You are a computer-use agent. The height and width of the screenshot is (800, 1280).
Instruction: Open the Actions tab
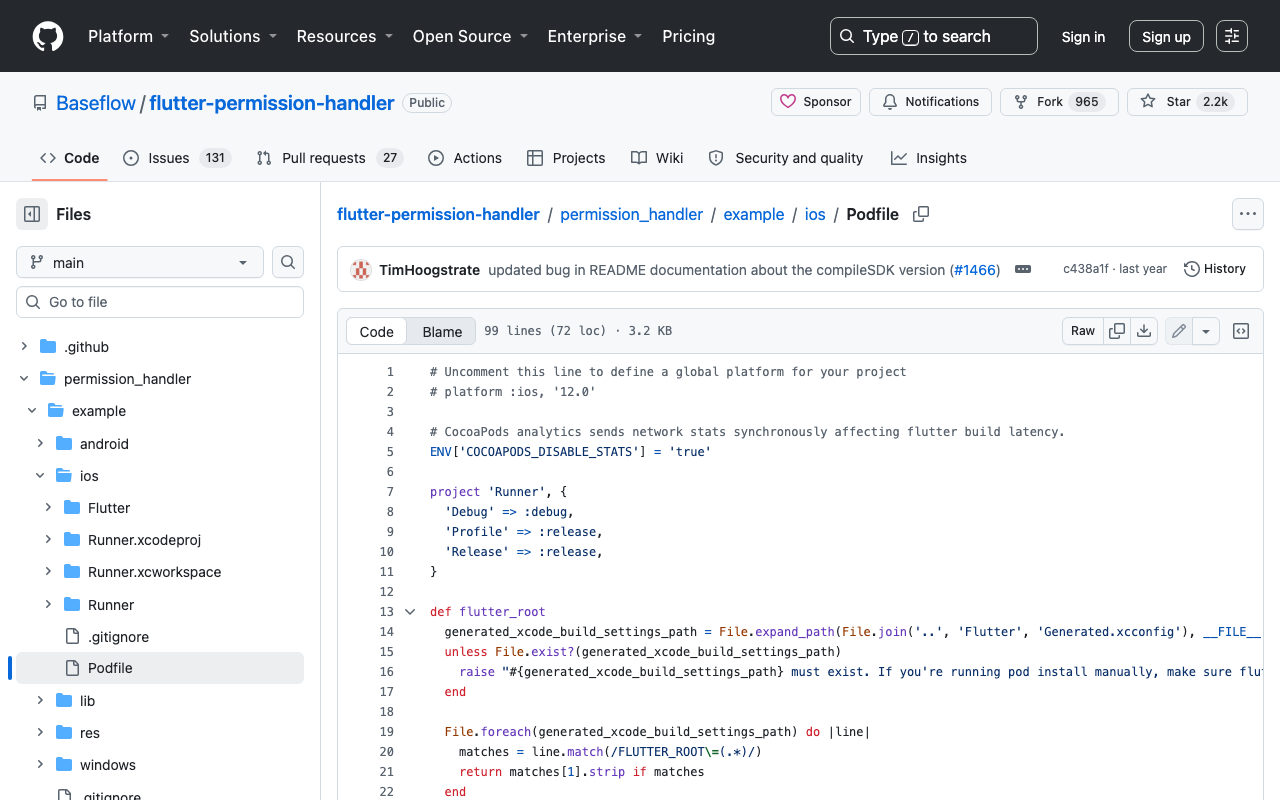[x=465, y=158]
